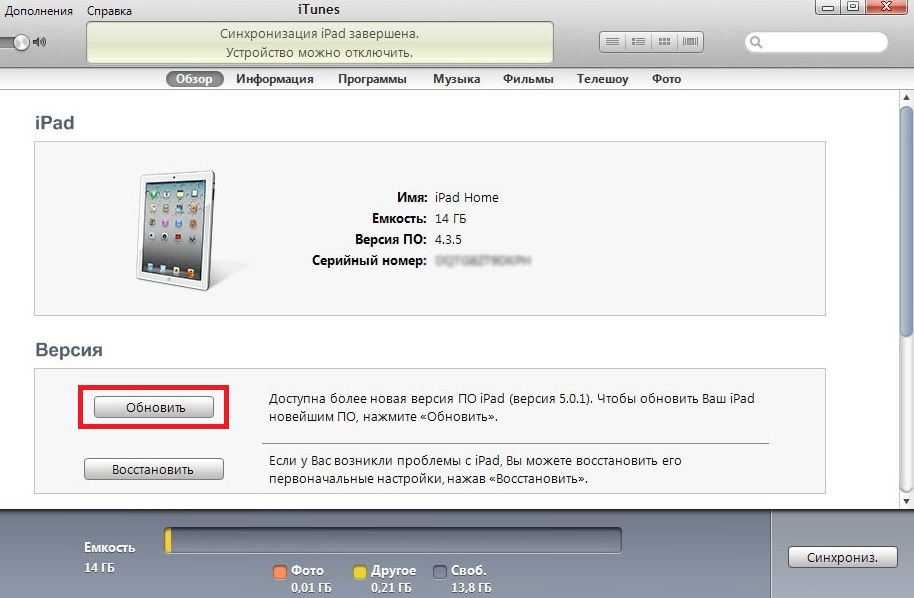The image size is (914, 598).
Task: Click the Обновить button
Action: [154, 407]
